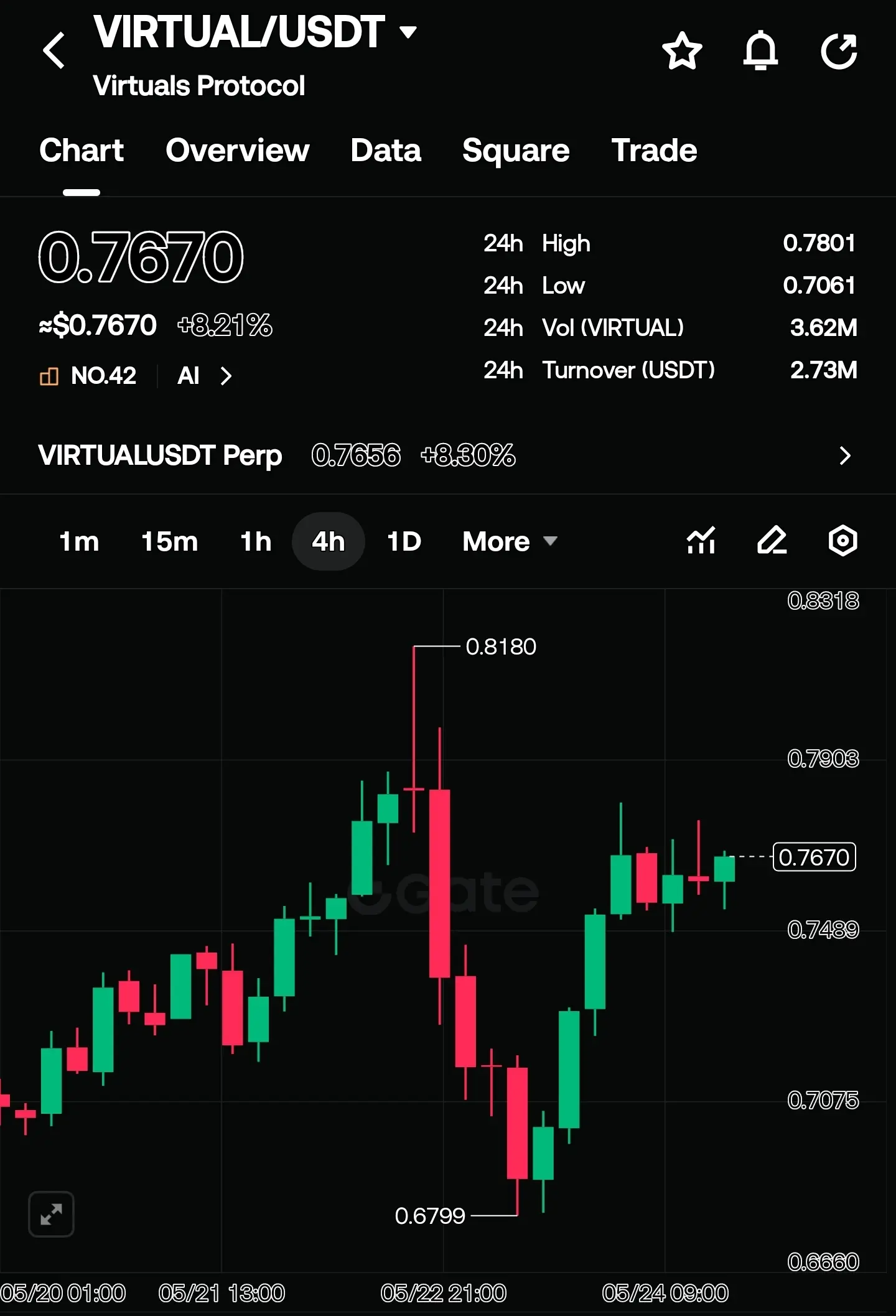Tap the 0.6660 price axis label

point(823,1262)
